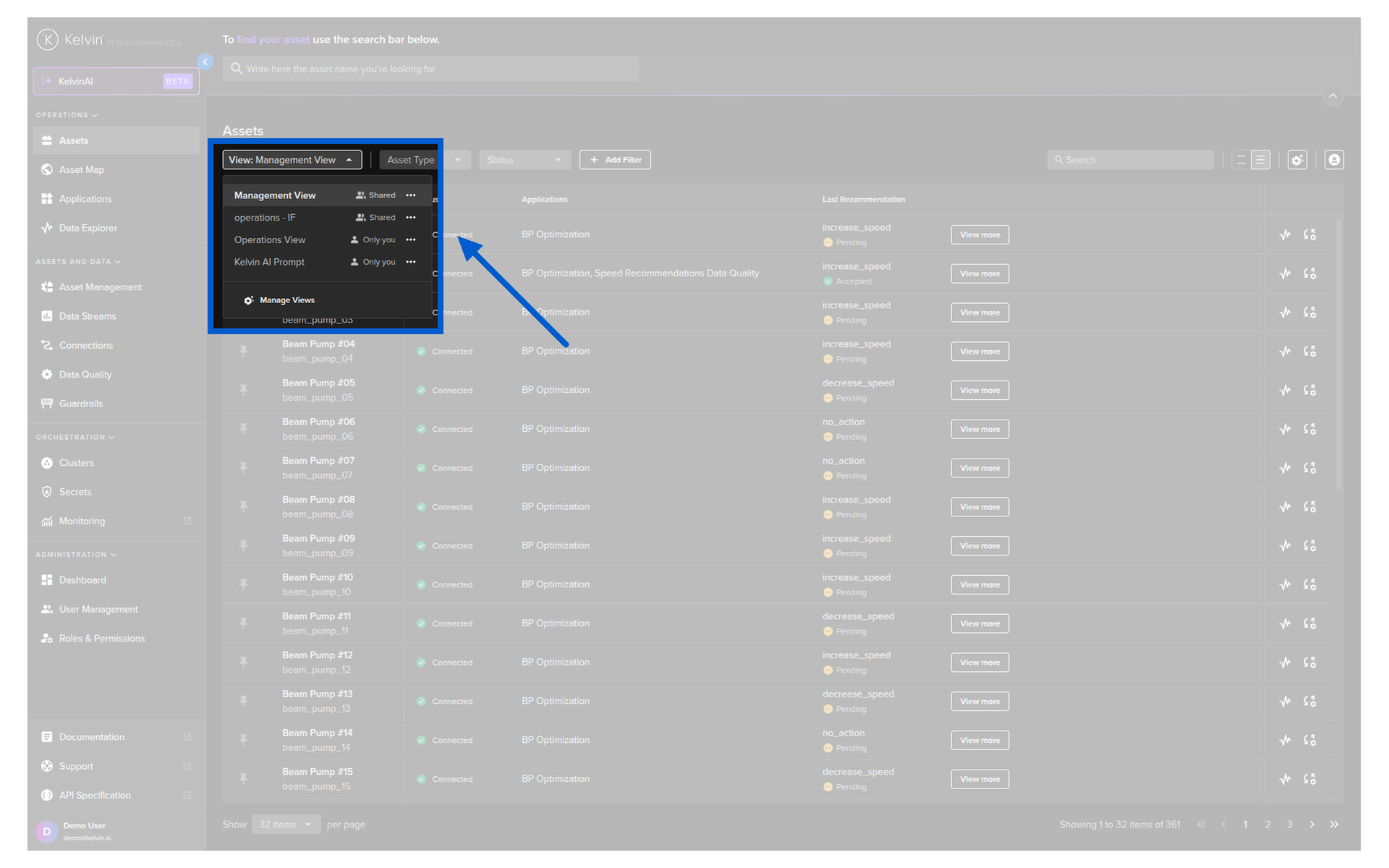This screenshot has width=1389, height=868.
Task: Select the Kelvin AI Prompt view
Action: tap(269, 262)
